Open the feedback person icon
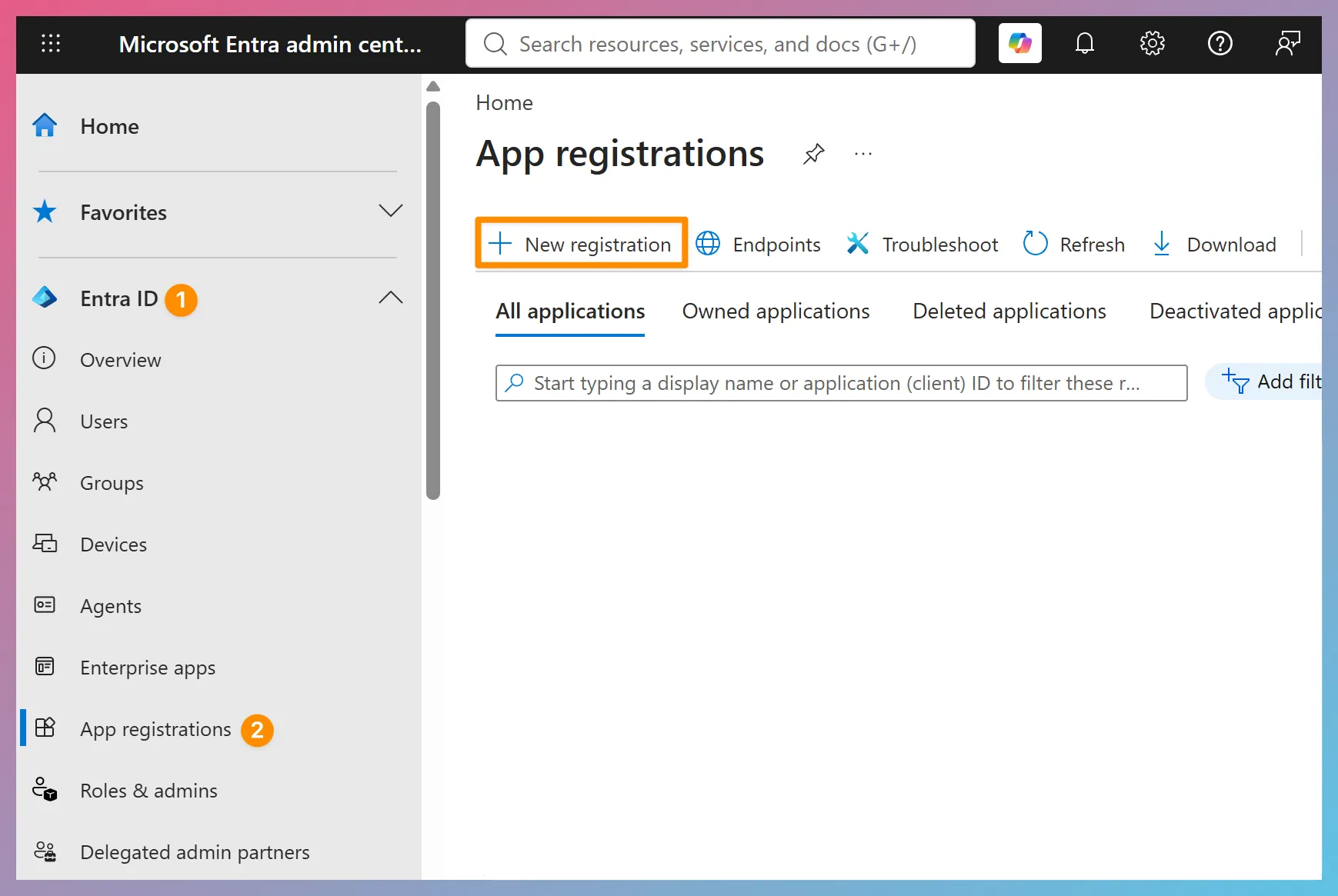Image resolution: width=1338 pixels, height=896 pixels. (x=1287, y=43)
